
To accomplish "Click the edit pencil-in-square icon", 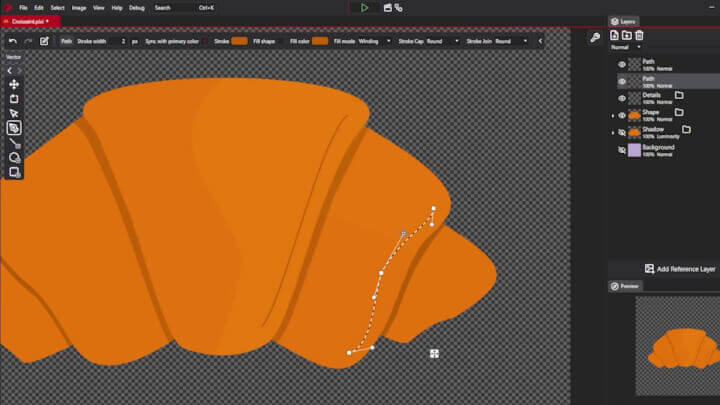I will point(44,41).
